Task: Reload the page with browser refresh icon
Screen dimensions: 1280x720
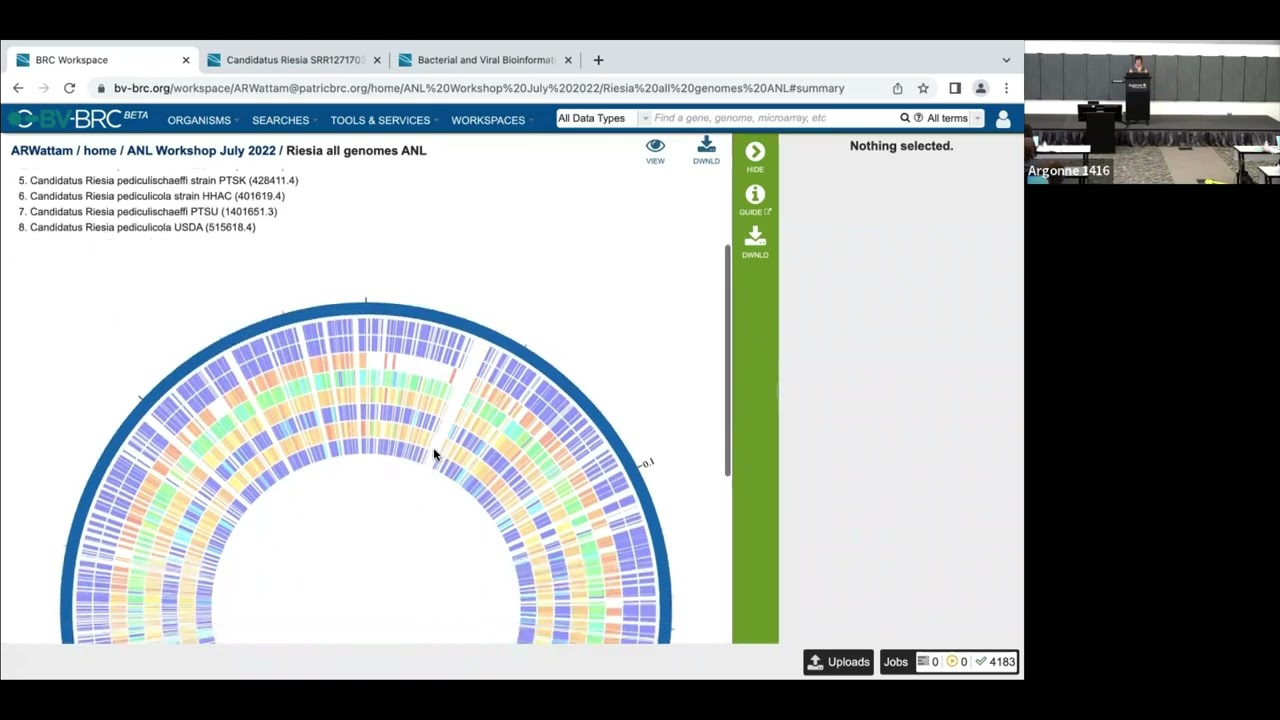Action: 69,88
